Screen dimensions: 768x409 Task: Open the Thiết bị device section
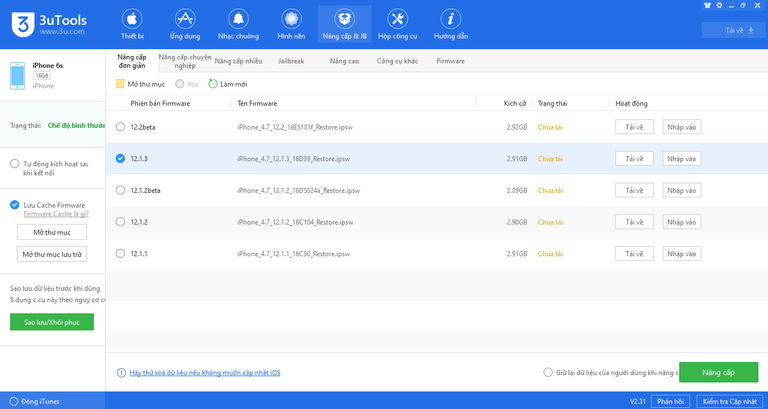pos(133,25)
